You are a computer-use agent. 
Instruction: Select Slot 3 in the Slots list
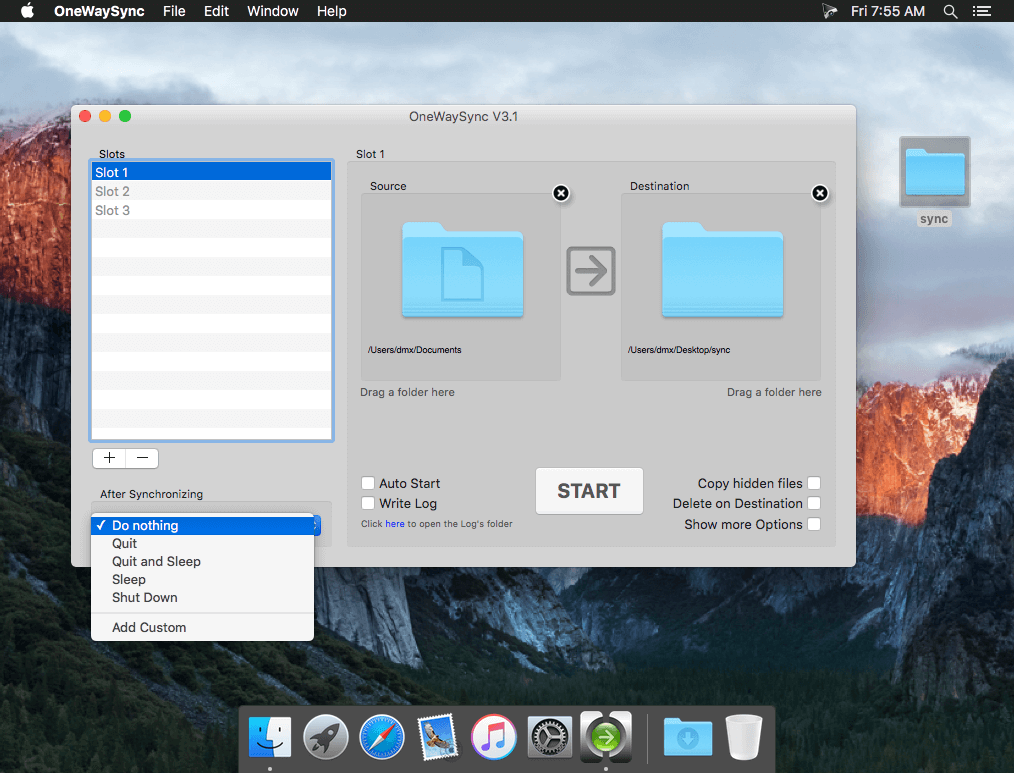211,210
